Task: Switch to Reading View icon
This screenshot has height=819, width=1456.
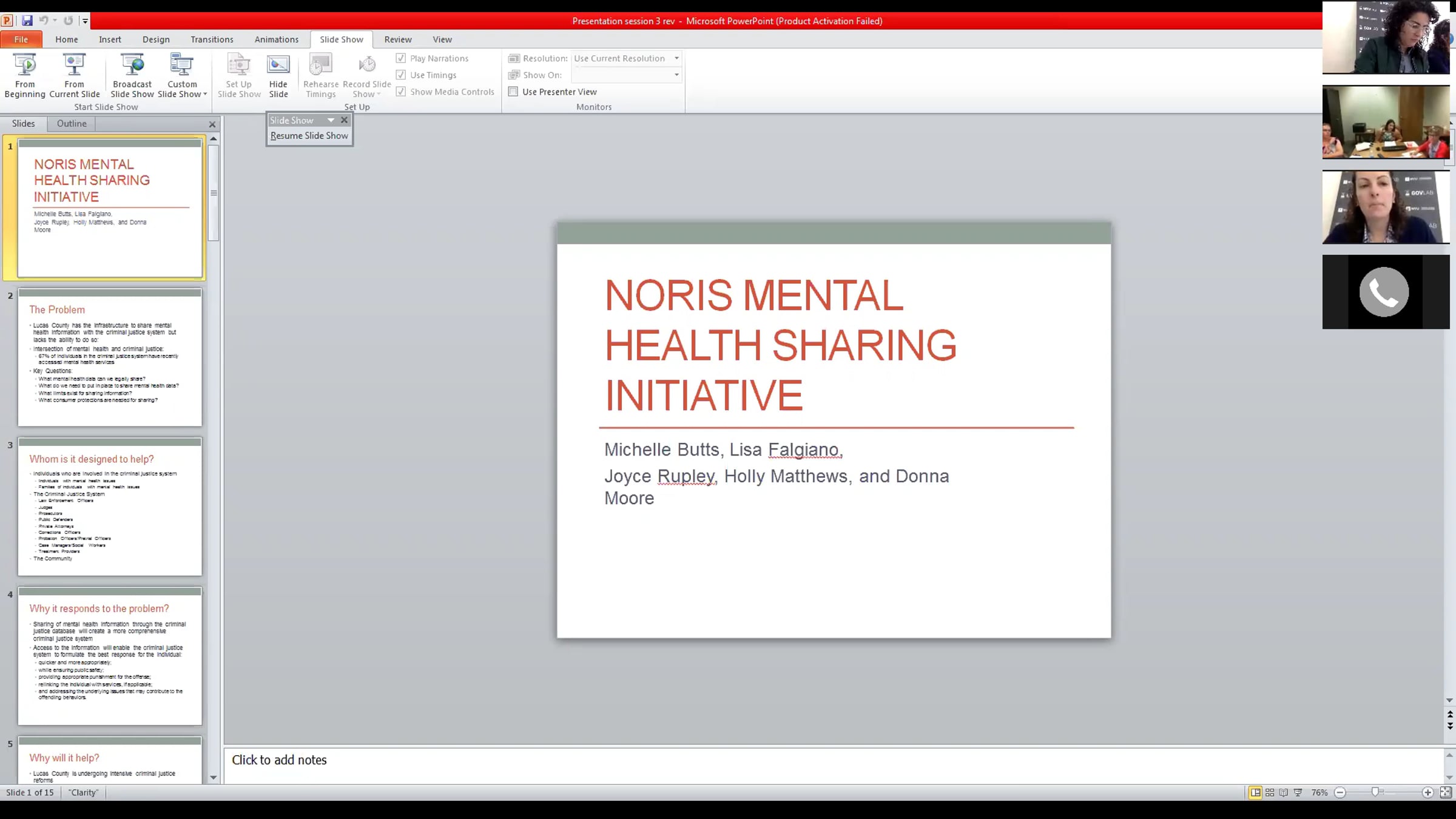Action: (1284, 792)
